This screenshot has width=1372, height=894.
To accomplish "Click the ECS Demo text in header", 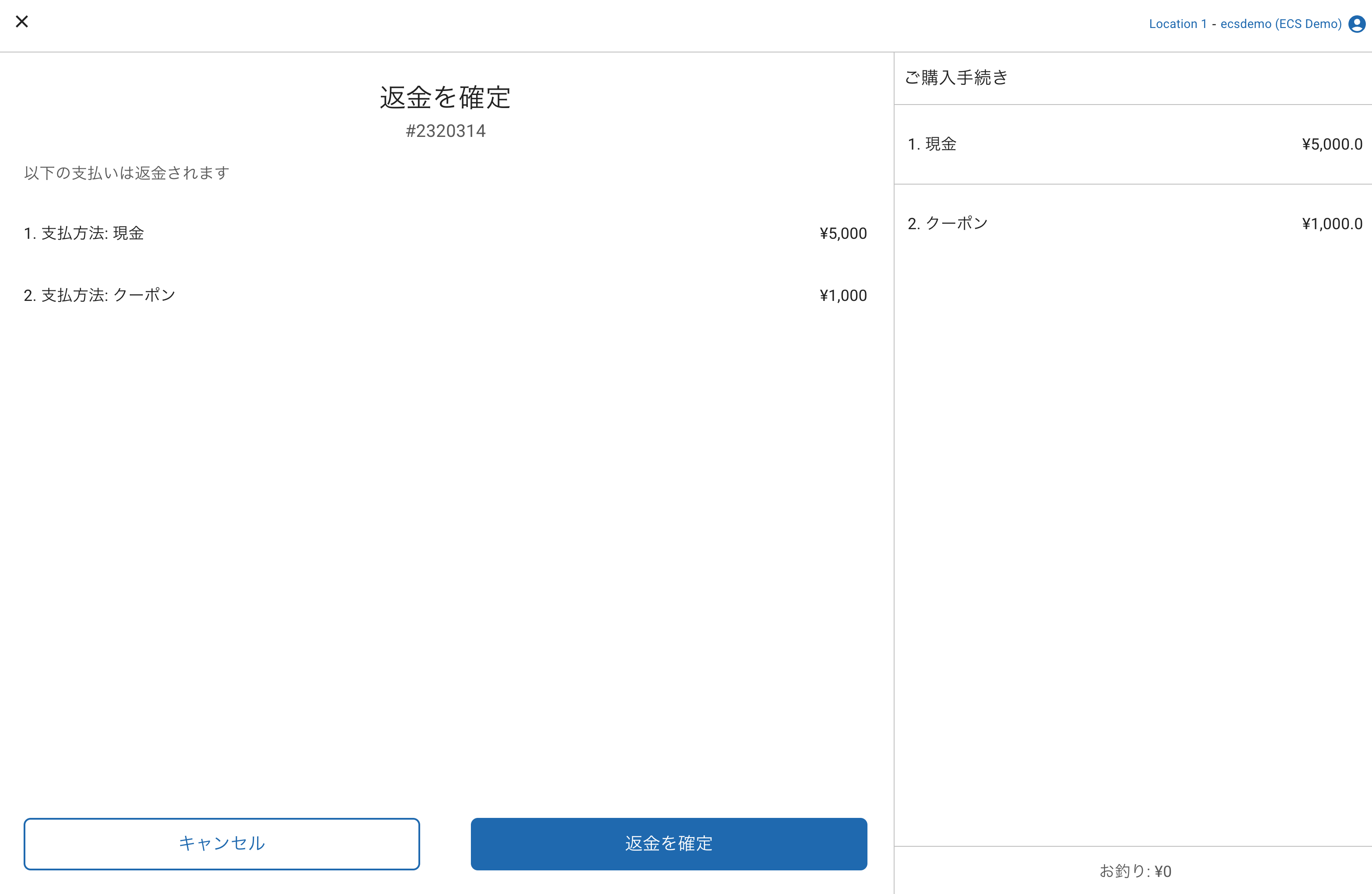I will [1309, 24].
